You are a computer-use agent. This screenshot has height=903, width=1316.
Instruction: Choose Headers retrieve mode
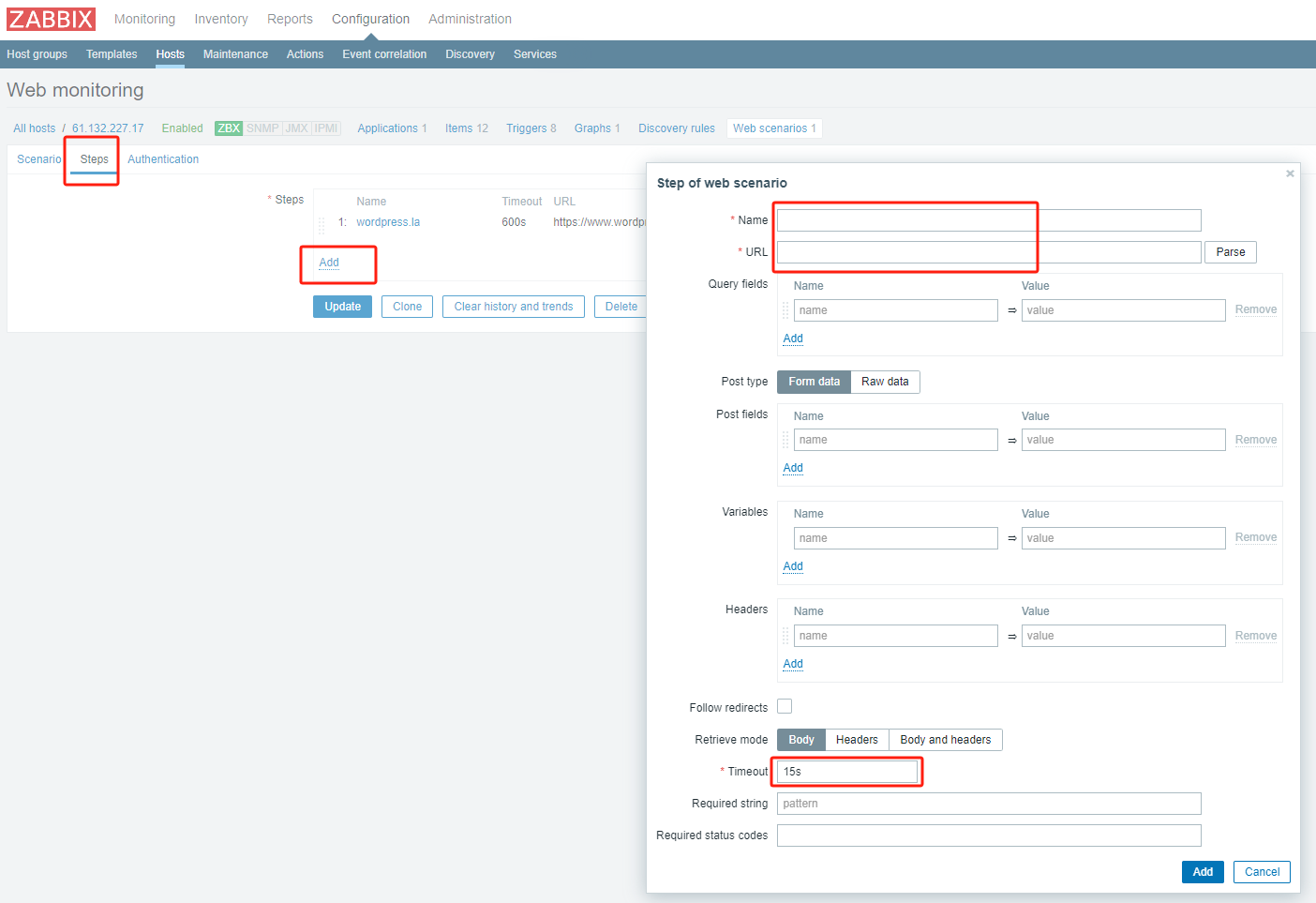pyautogui.click(x=857, y=740)
